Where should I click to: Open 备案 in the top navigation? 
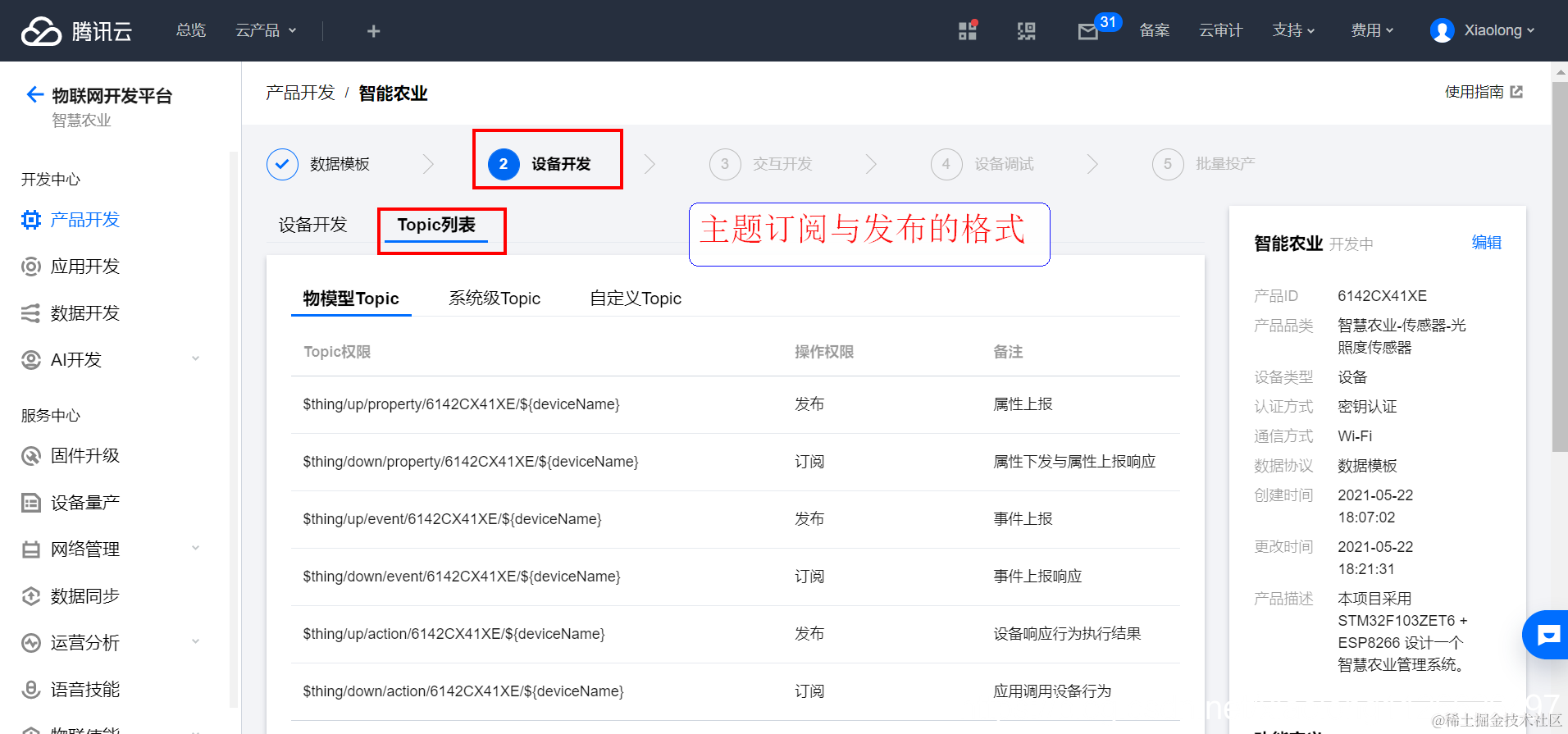tap(1155, 30)
